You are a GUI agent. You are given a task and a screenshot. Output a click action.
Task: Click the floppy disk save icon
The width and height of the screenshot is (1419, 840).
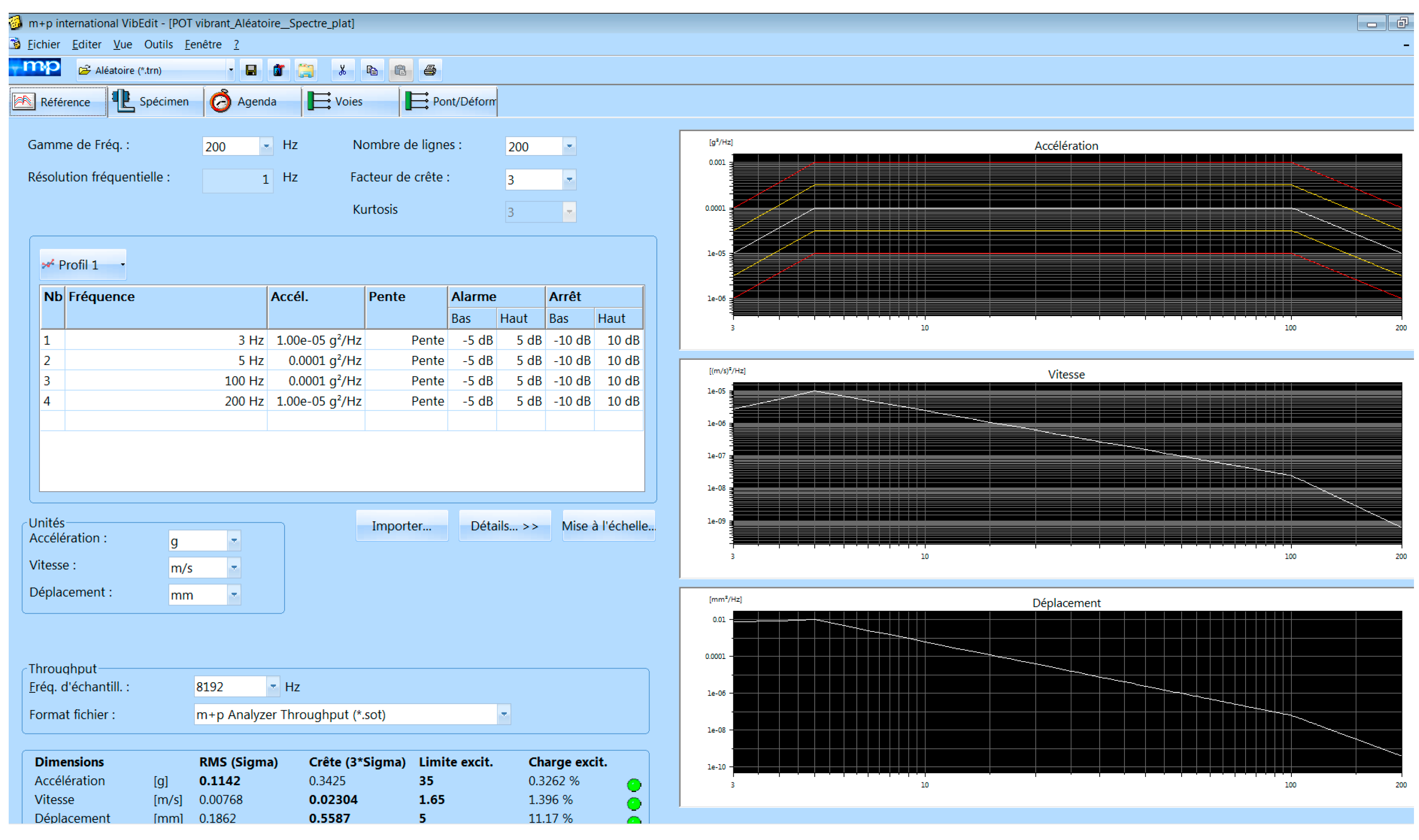(x=251, y=70)
